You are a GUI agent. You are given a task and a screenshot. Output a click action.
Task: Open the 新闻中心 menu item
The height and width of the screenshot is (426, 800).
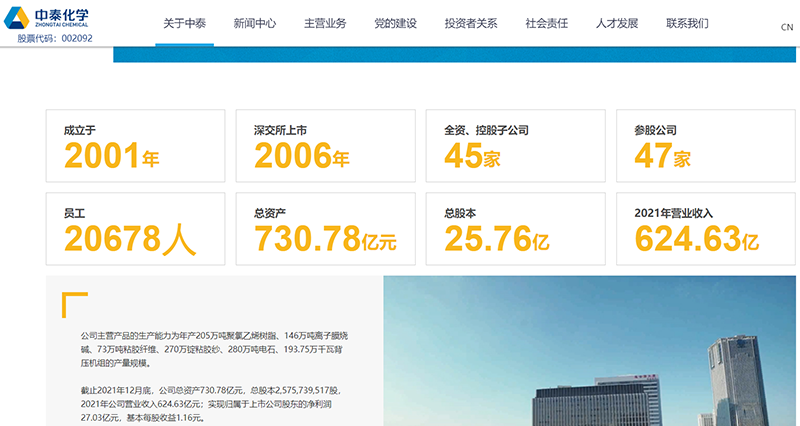pyautogui.click(x=255, y=23)
